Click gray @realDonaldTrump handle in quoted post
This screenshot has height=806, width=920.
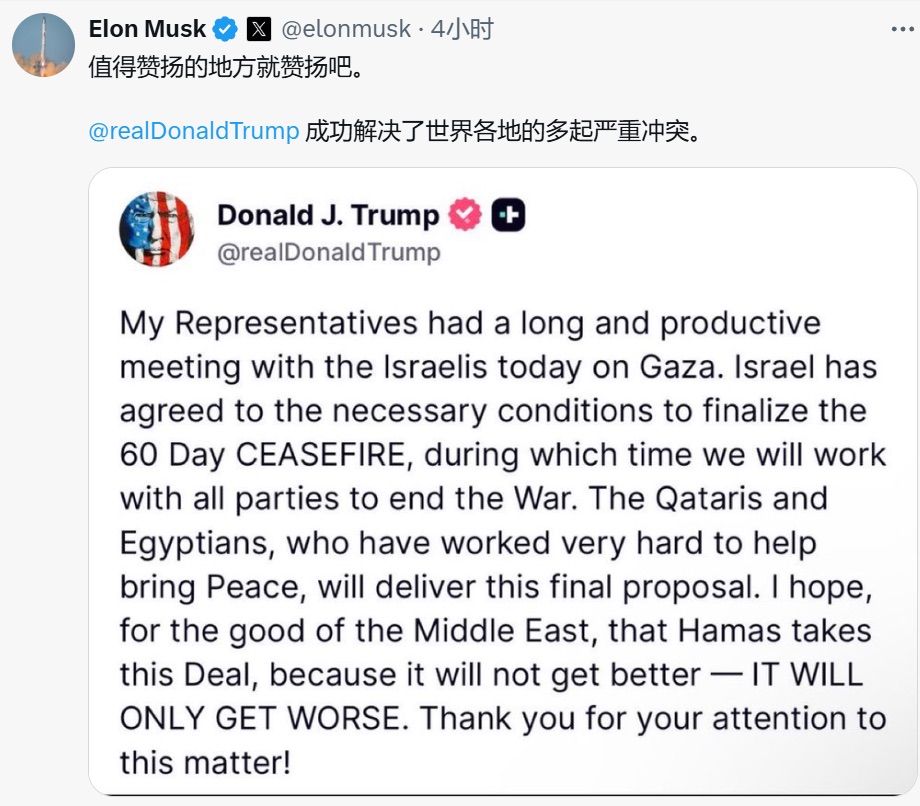pyautogui.click(x=329, y=252)
